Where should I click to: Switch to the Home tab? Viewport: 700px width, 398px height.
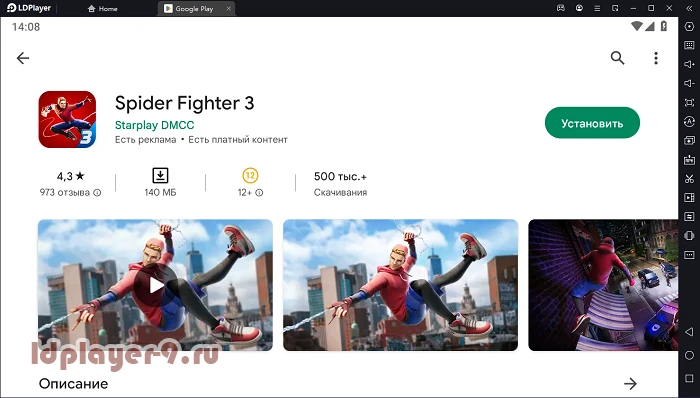point(103,8)
